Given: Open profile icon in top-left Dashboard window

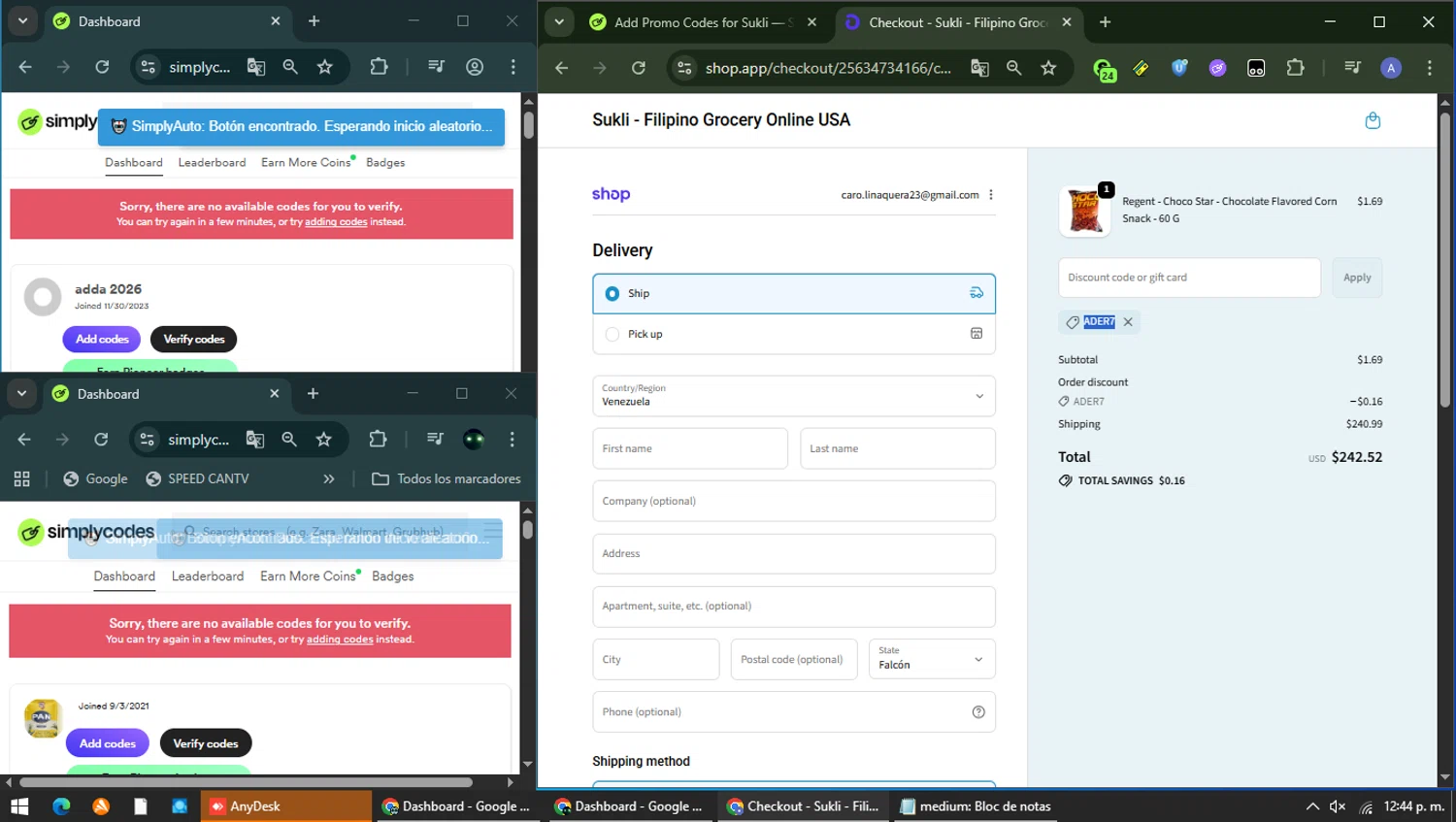Looking at the screenshot, I should [475, 67].
